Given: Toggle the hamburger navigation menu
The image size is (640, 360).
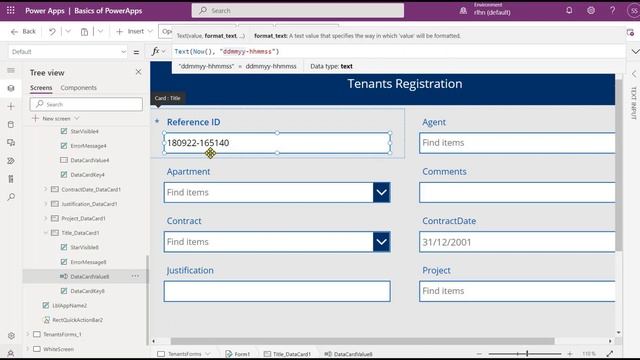Looking at the screenshot, I should [x=11, y=70].
